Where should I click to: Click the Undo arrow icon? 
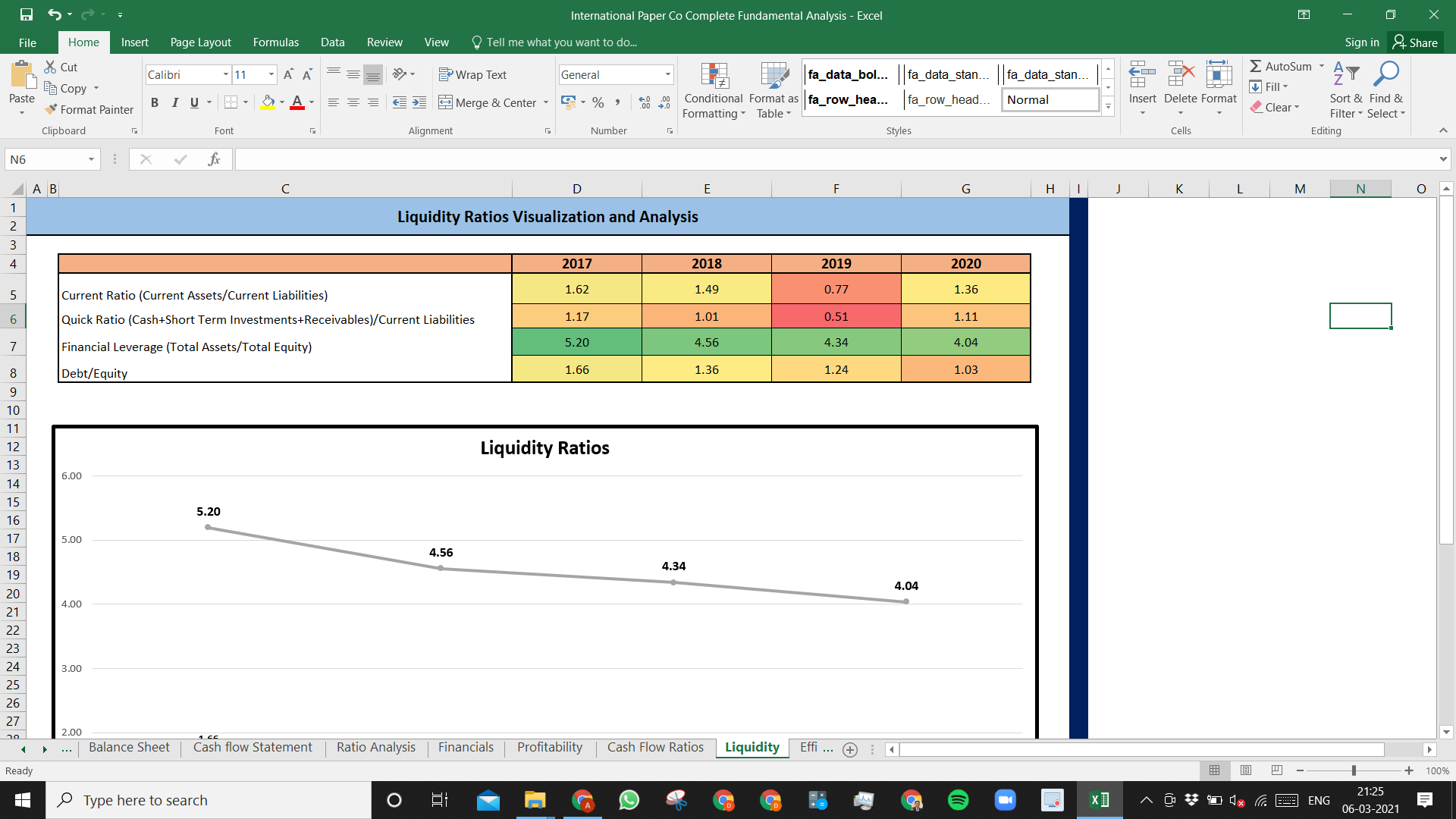coord(54,14)
